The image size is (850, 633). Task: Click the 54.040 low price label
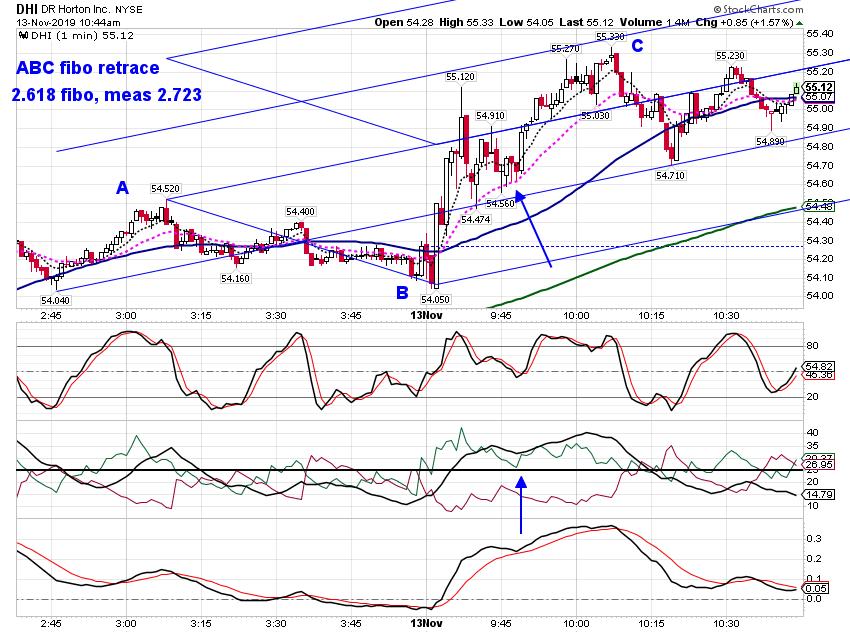tap(55, 300)
